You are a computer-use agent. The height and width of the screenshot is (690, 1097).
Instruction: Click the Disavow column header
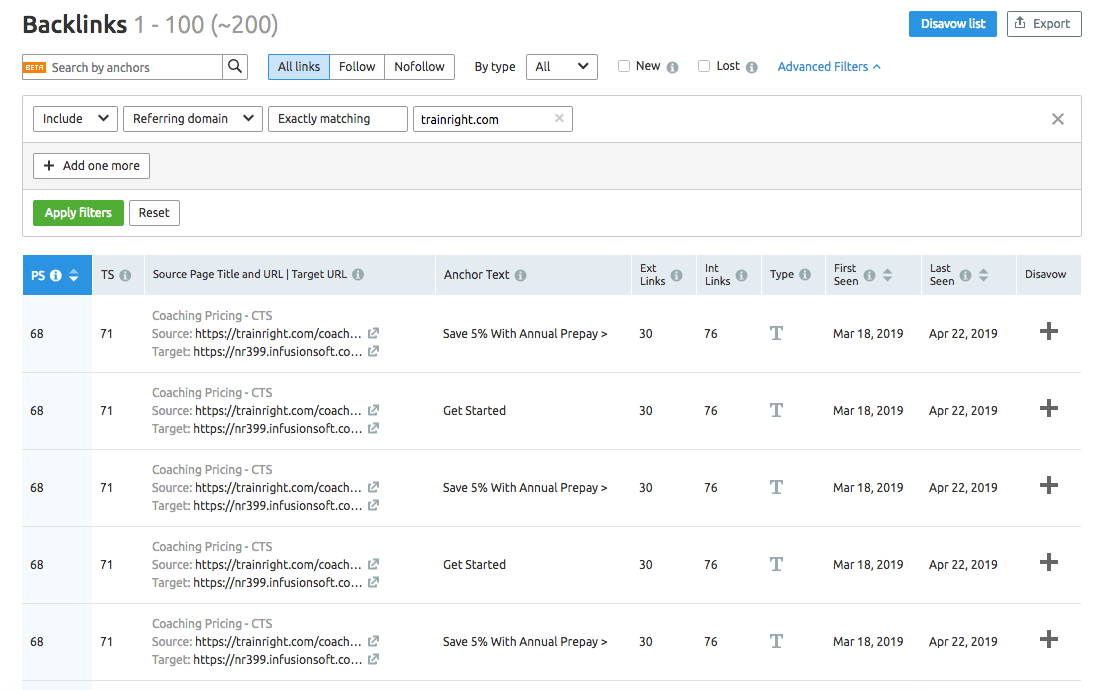click(1045, 274)
